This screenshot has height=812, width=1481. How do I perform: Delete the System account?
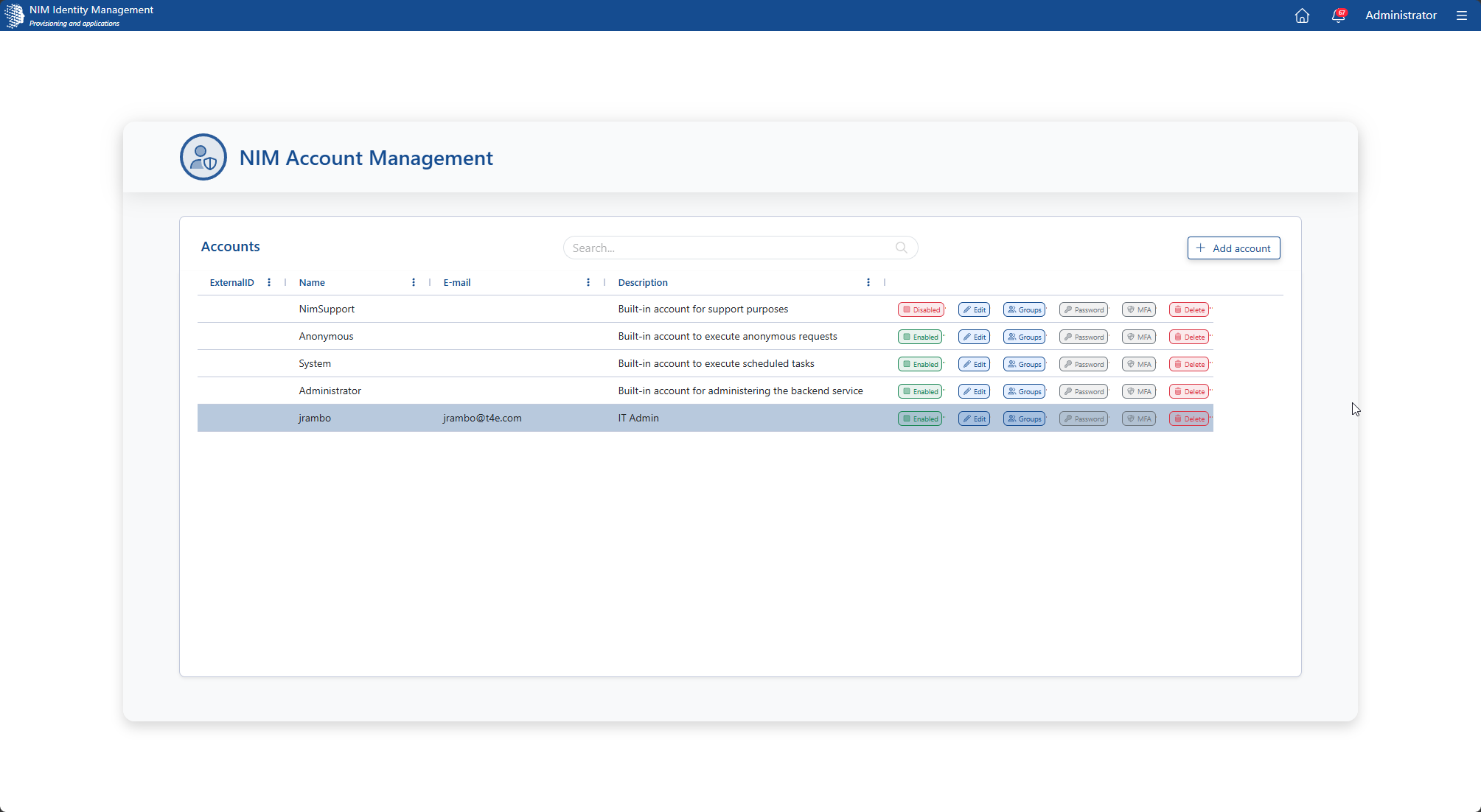click(x=1189, y=364)
